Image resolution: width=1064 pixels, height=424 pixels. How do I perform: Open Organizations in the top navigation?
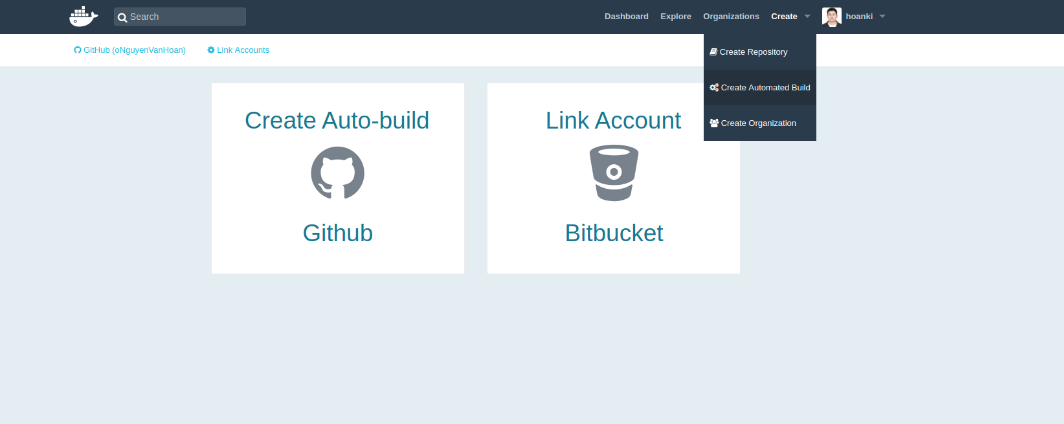pos(731,16)
